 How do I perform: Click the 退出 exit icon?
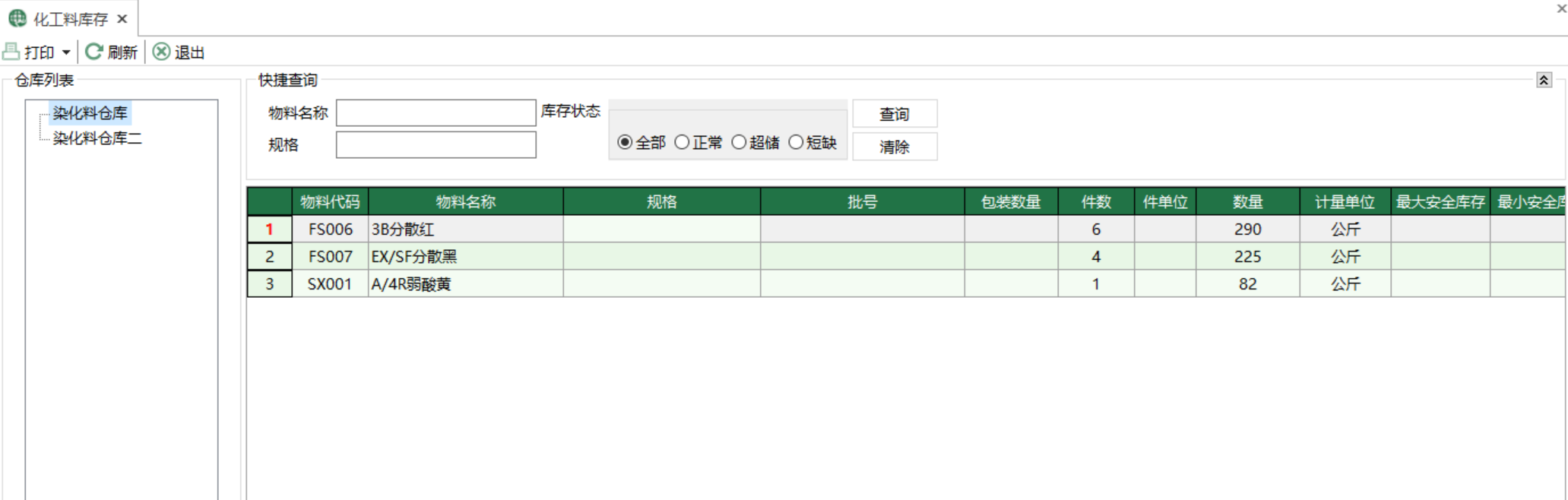click(161, 52)
